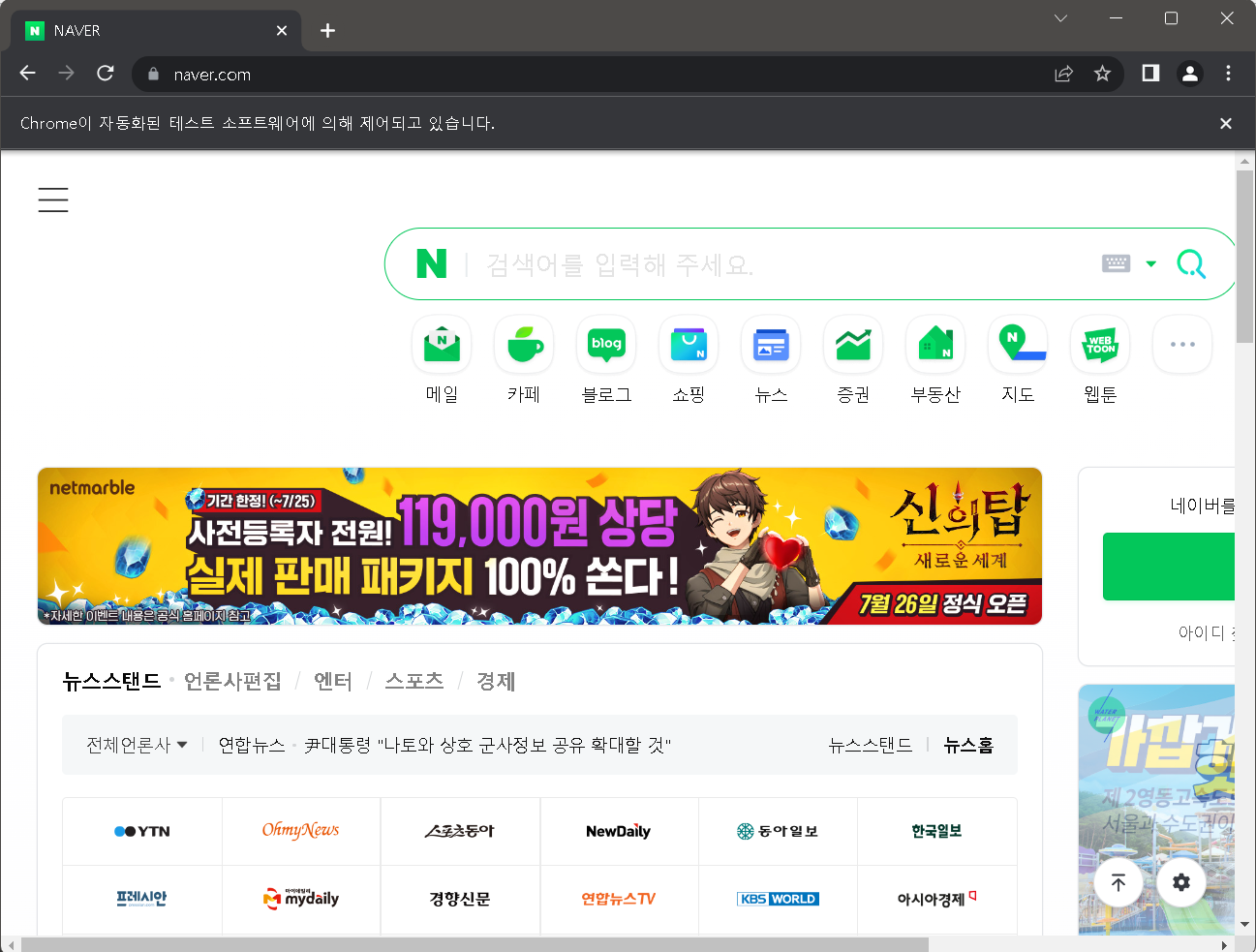Focus the Naver search input field
1256x952 pixels.
coord(784,264)
